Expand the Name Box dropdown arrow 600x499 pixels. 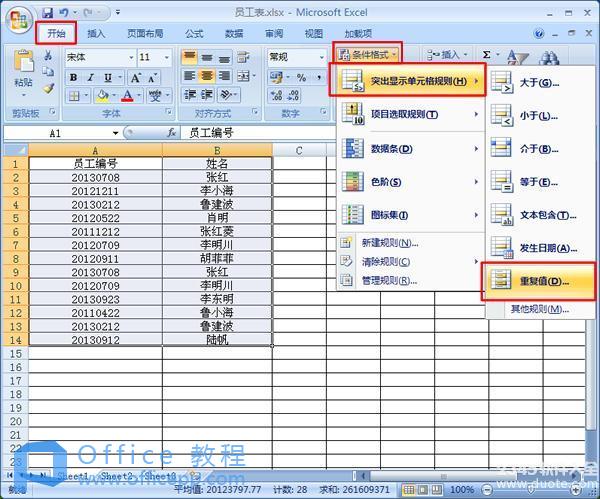coord(115,133)
